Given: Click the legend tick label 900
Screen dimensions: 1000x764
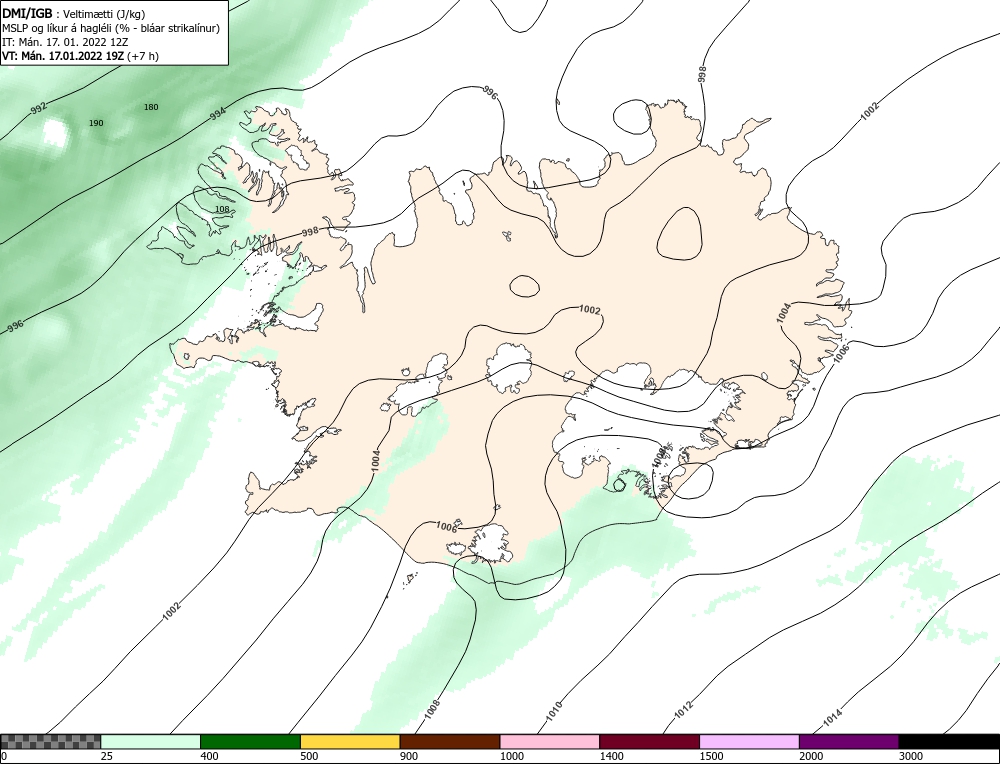Looking at the screenshot, I should (x=409, y=756).
